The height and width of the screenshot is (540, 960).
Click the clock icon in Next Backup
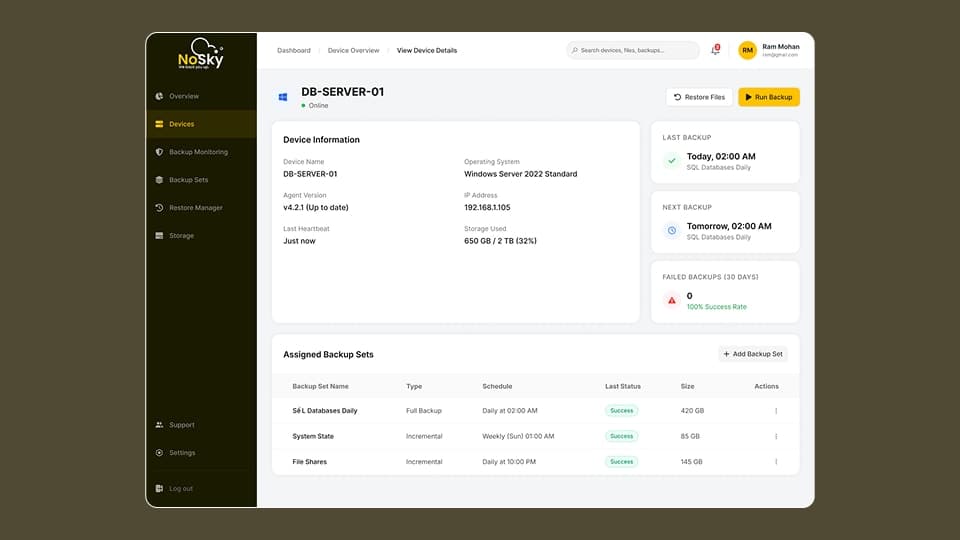[672, 231]
